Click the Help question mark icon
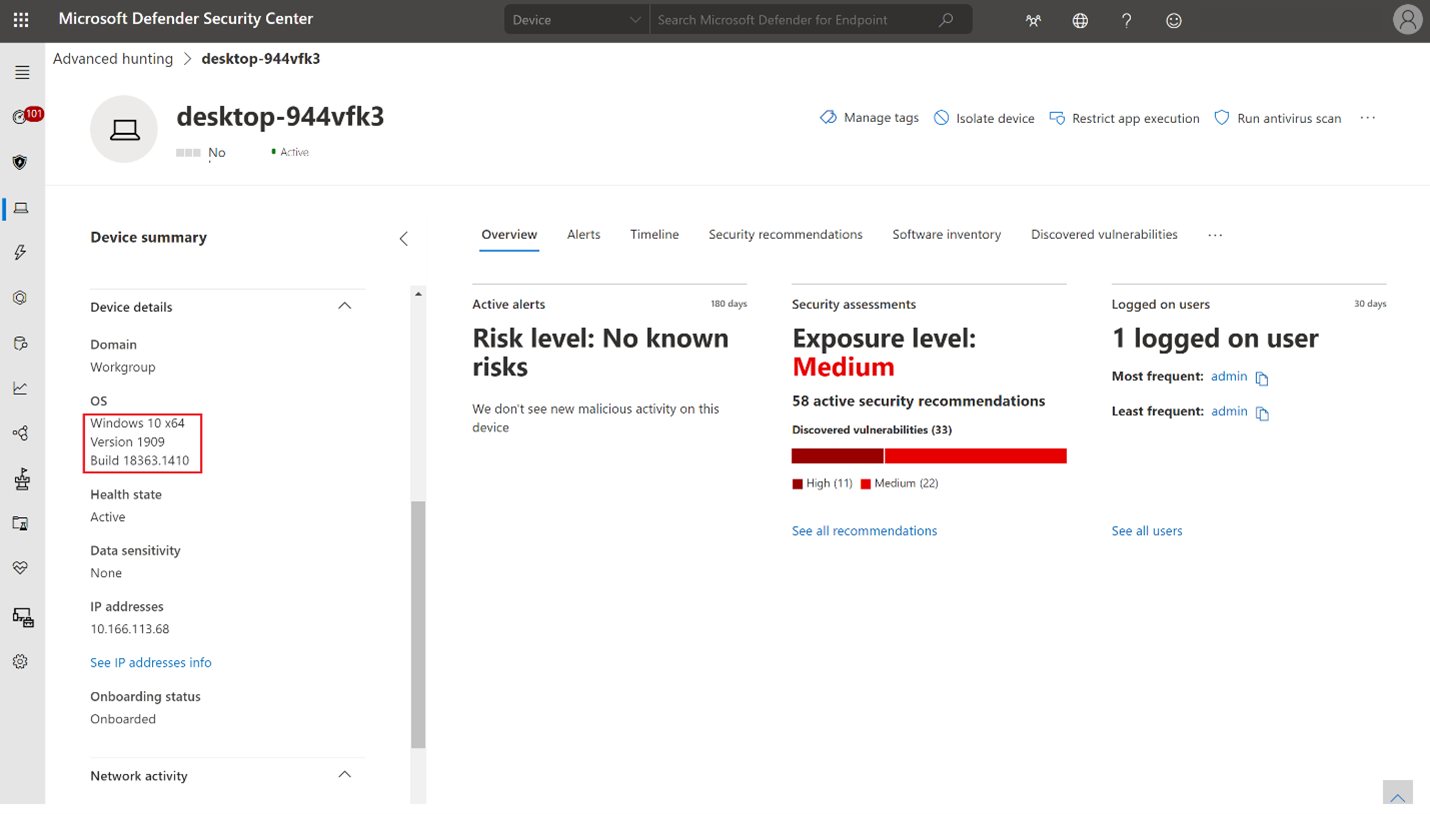This screenshot has height=814, width=1430. [x=1126, y=20]
